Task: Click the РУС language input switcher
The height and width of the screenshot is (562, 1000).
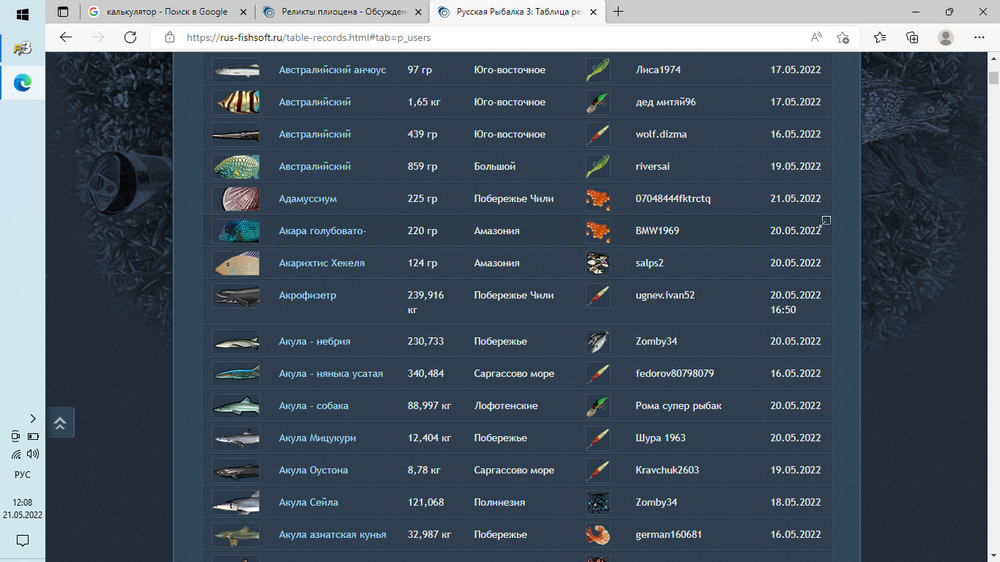Action: click(22, 475)
